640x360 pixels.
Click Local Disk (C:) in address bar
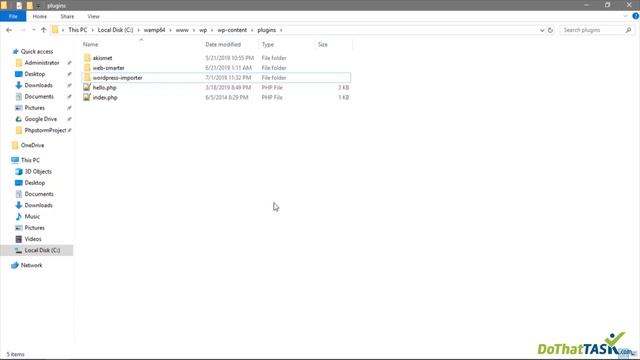(x=116, y=30)
